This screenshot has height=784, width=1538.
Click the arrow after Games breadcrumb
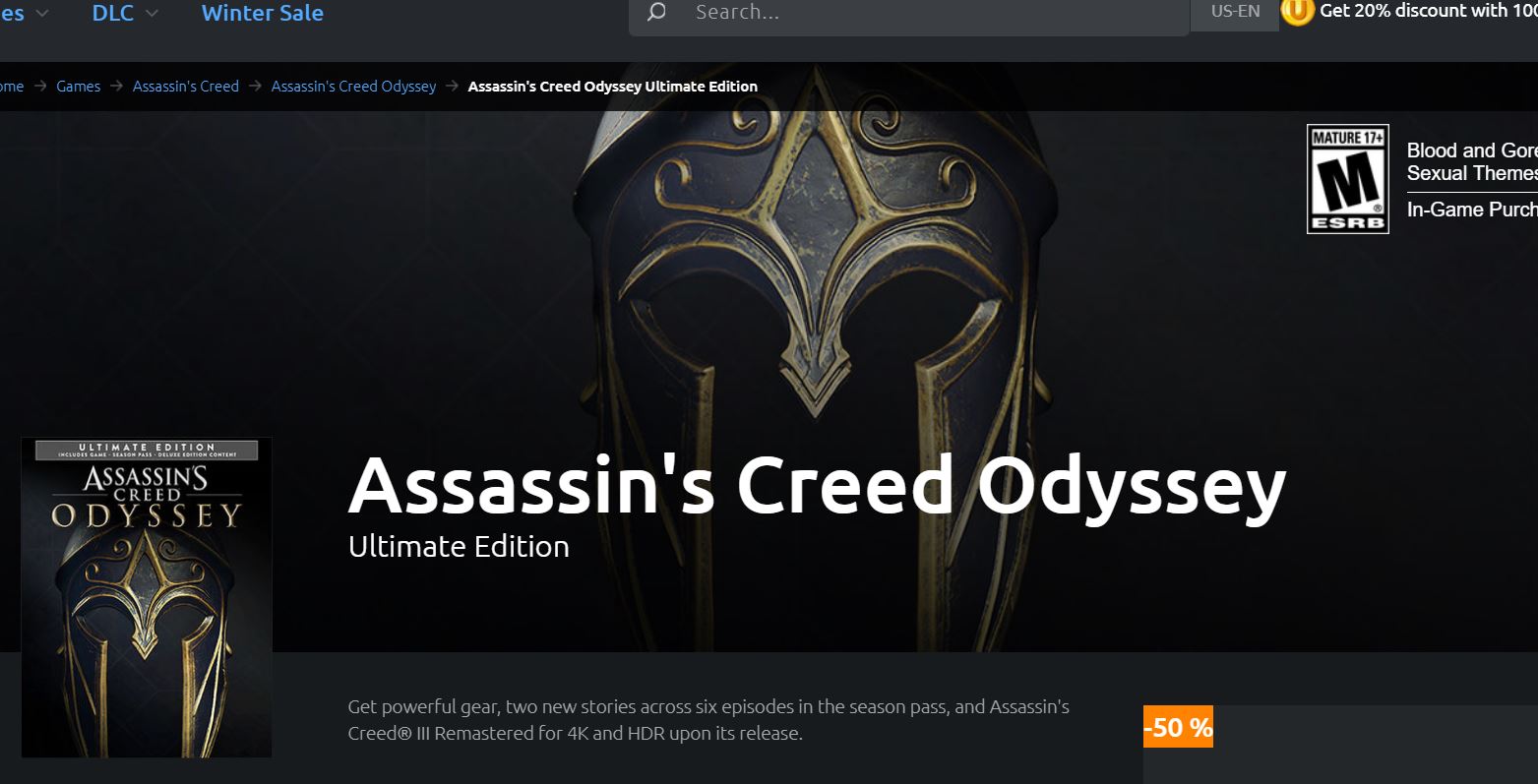click(116, 87)
